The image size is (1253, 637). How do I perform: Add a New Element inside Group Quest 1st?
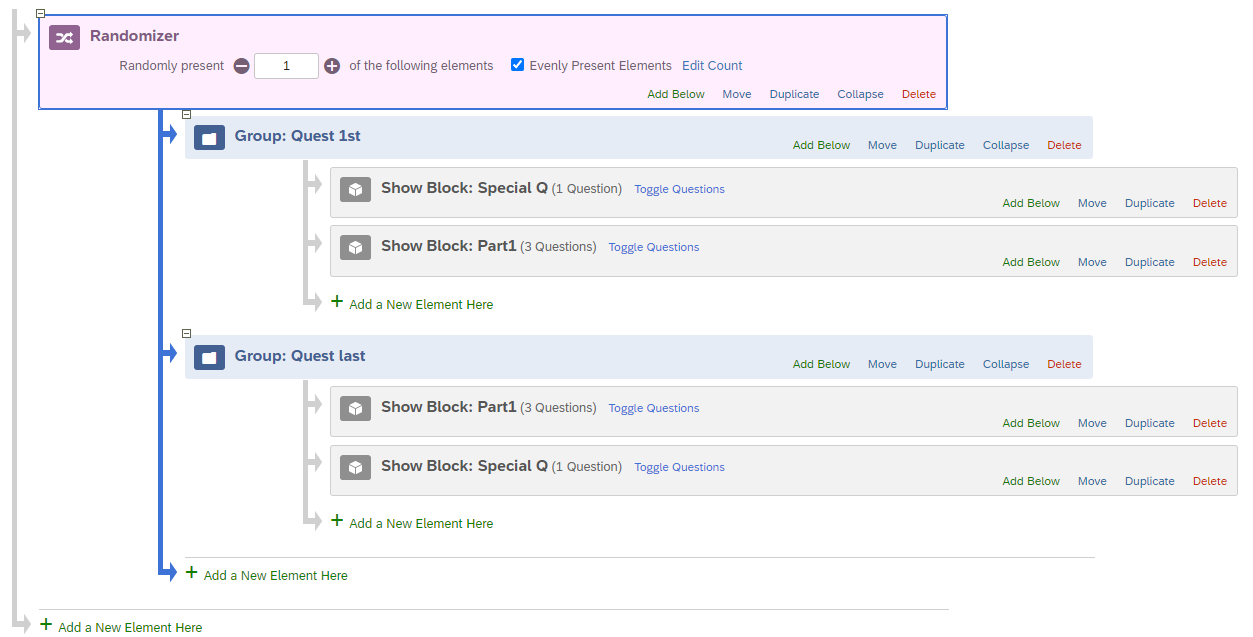click(x=412, y=304)
